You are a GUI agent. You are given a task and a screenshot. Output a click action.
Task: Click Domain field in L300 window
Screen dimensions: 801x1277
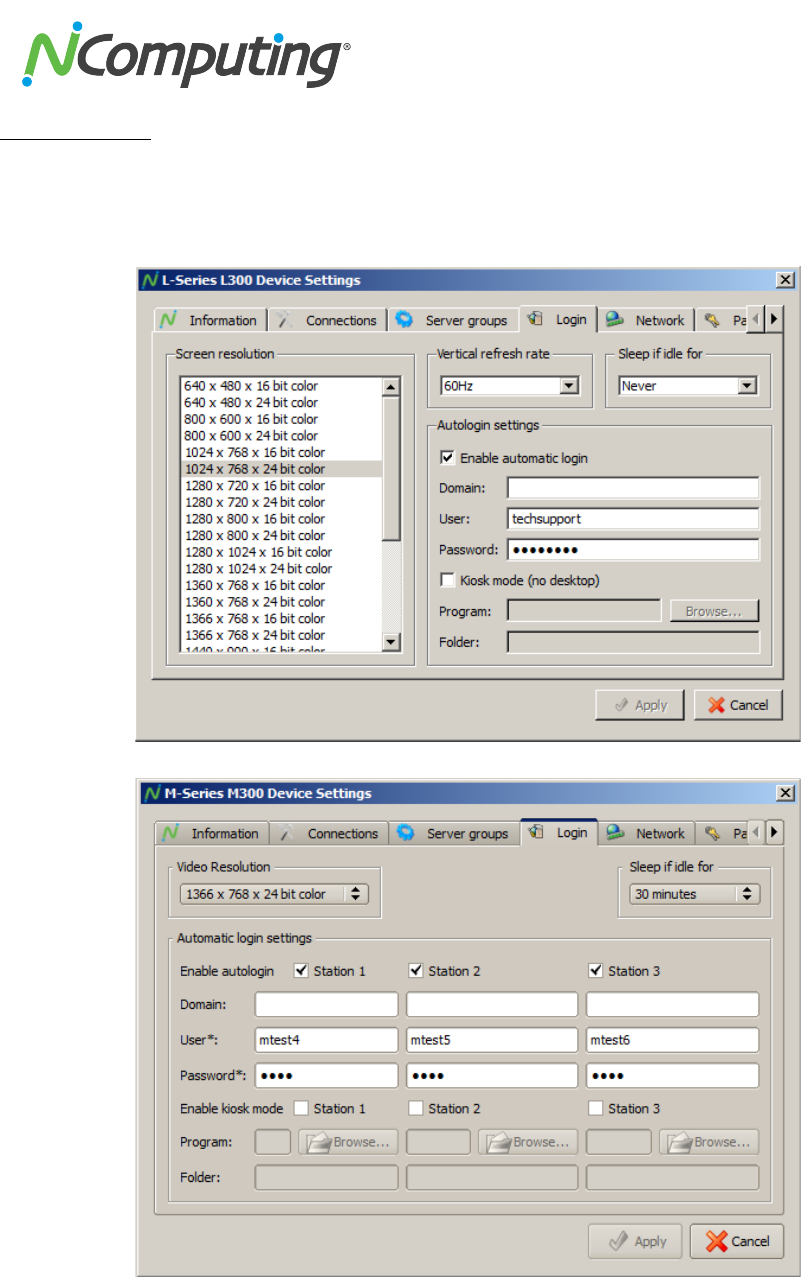pyautogui.click(x=633, y=488)
